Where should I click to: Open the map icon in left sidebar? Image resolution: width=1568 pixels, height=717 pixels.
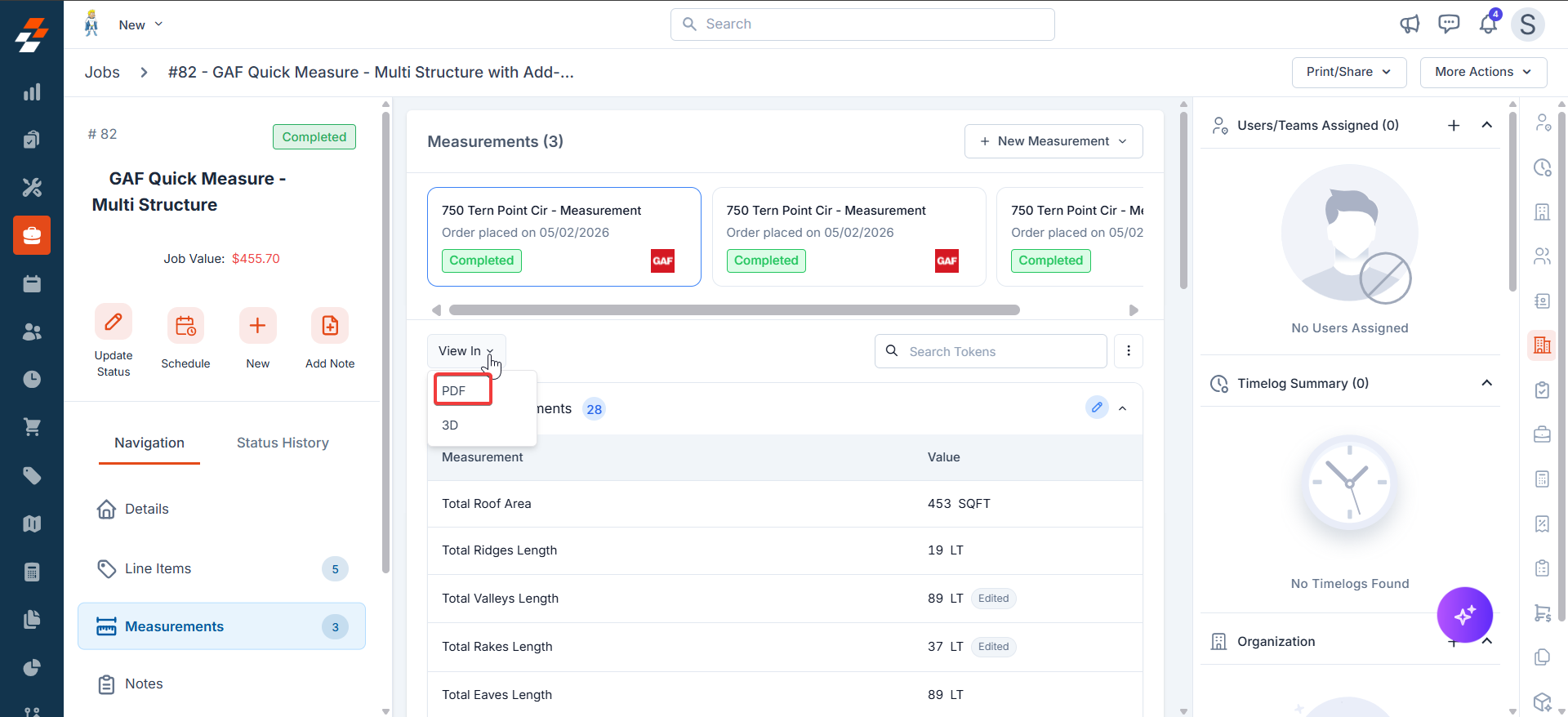pyautogui.click(x=32, y=523)
